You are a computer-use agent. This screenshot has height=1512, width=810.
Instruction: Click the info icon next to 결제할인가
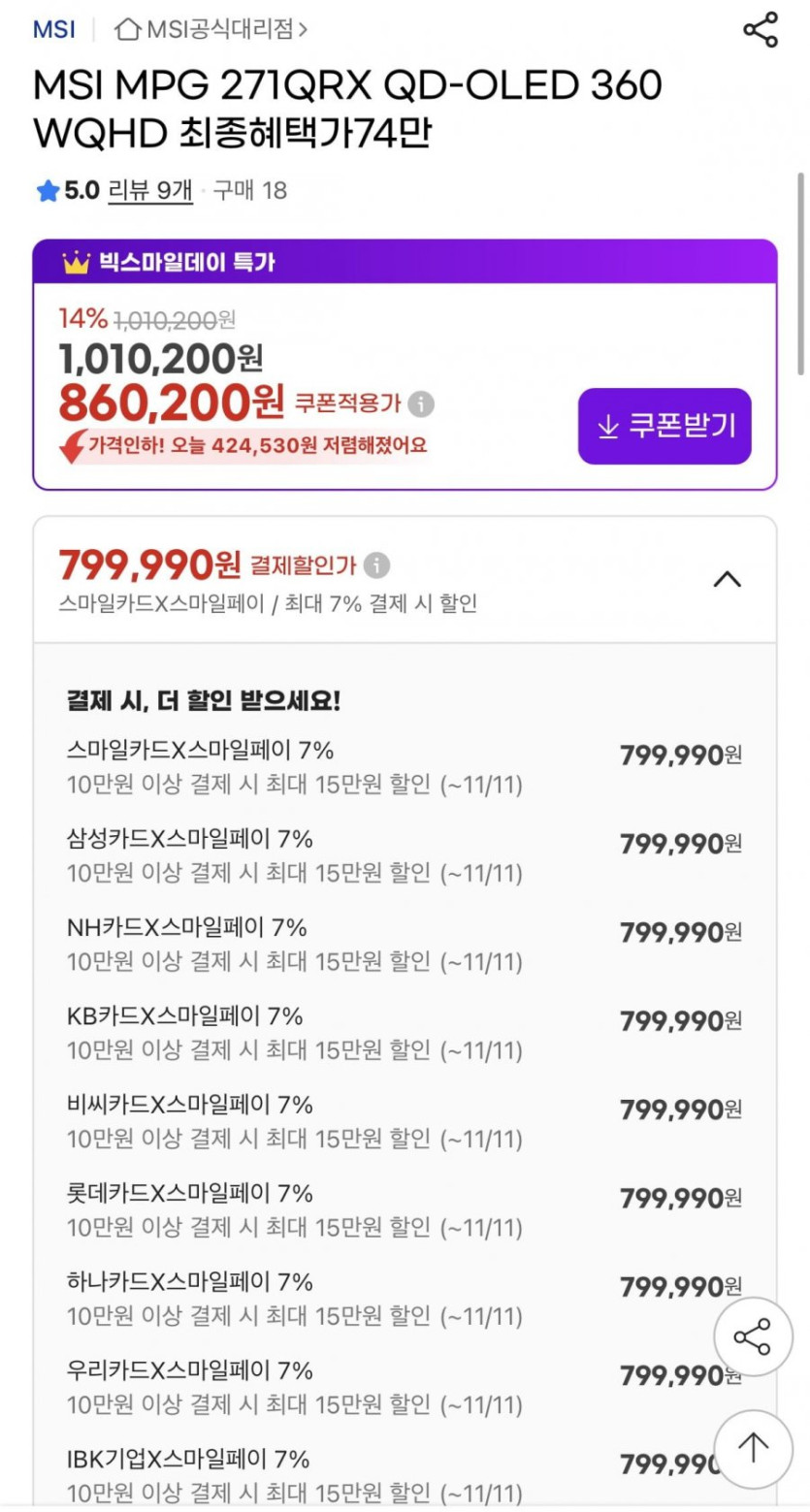376,564
